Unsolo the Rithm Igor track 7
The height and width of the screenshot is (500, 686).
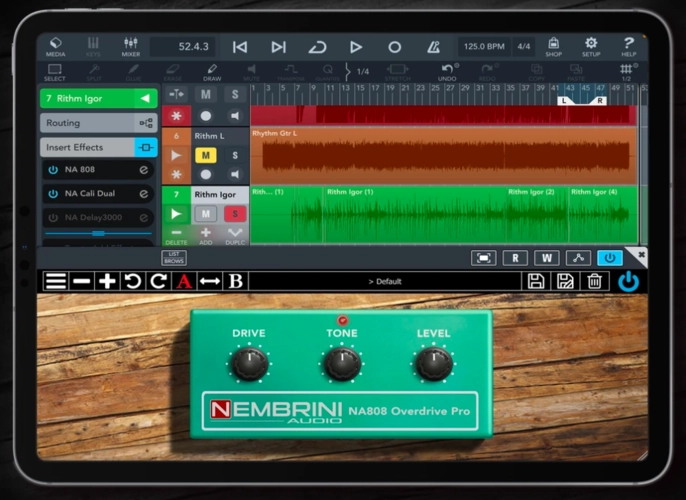click(235, 214)
